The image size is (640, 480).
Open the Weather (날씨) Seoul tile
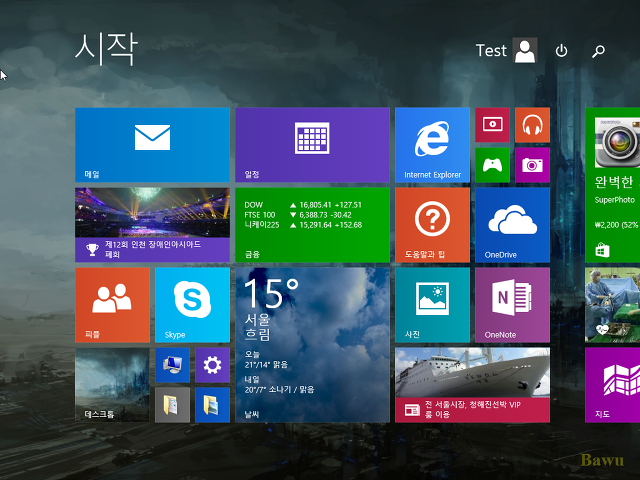click(312, 345)
